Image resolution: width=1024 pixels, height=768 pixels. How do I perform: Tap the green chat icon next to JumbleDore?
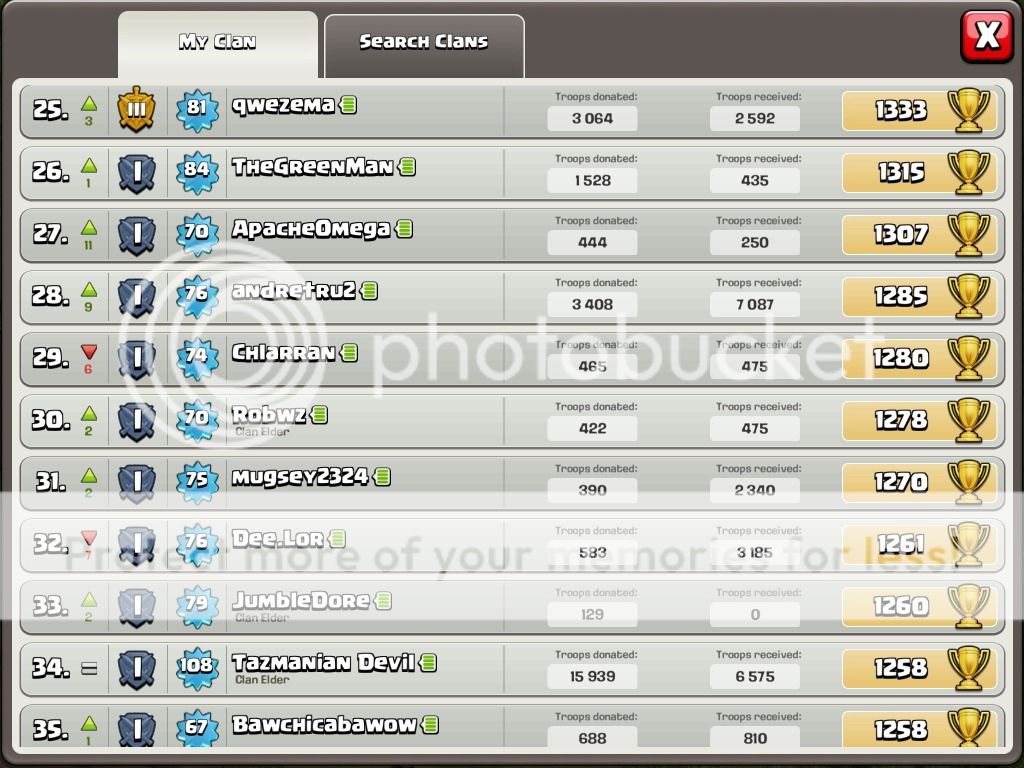383,601
